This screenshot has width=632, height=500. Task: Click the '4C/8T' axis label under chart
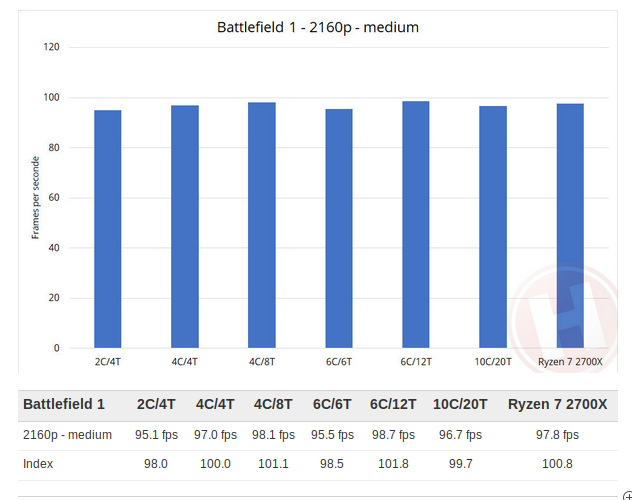click(x=262, y=362)
